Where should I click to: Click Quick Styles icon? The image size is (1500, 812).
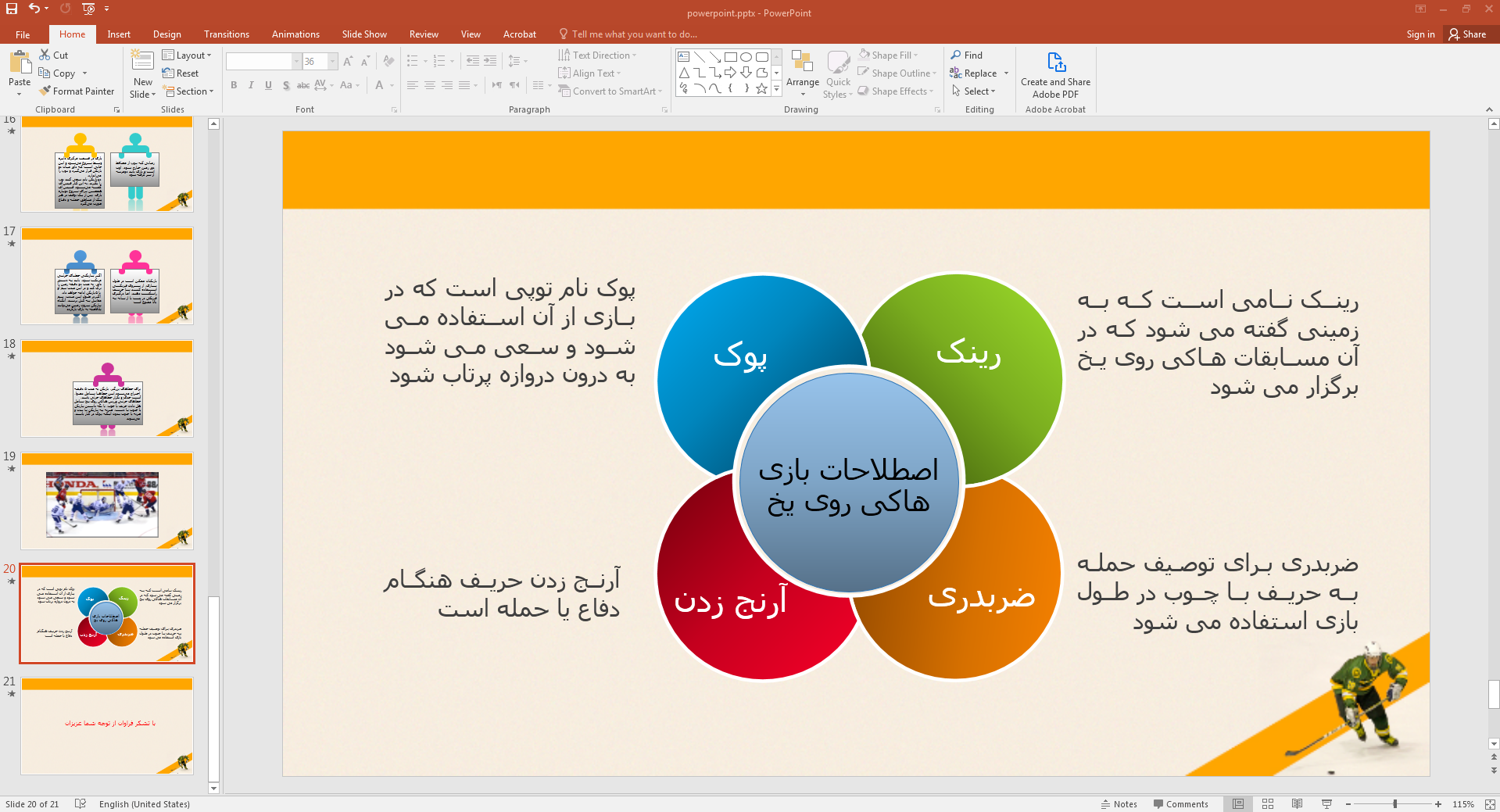click(x=838, y=63)
